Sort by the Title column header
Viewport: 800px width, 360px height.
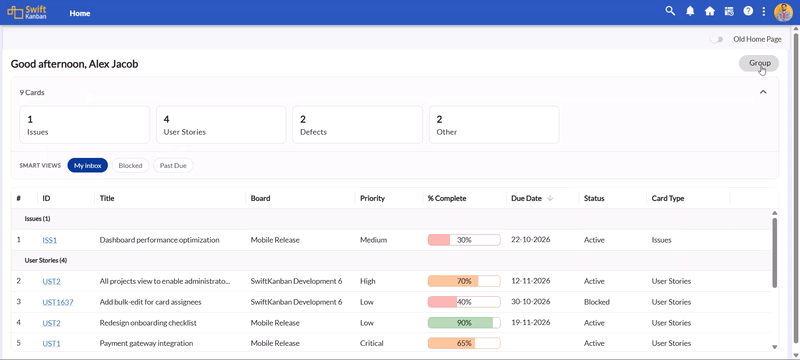coord(107,198)
